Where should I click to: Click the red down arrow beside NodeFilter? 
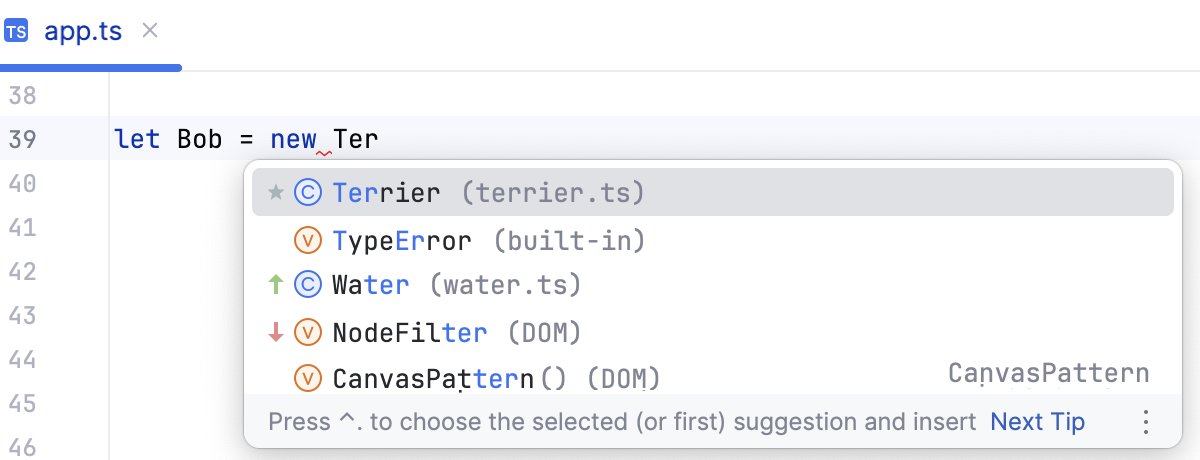coord(277,332)
